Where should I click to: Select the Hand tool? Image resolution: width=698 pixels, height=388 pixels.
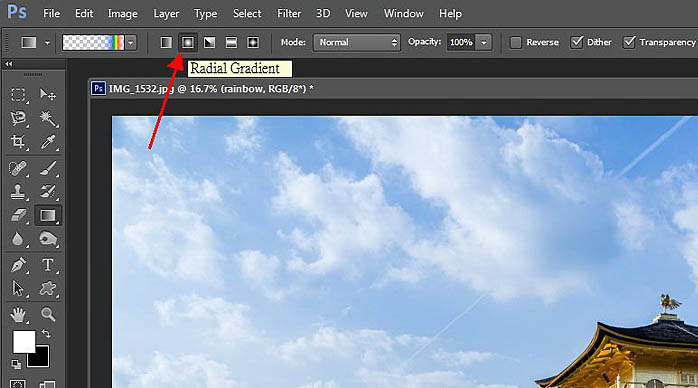[x=18, y=314]
